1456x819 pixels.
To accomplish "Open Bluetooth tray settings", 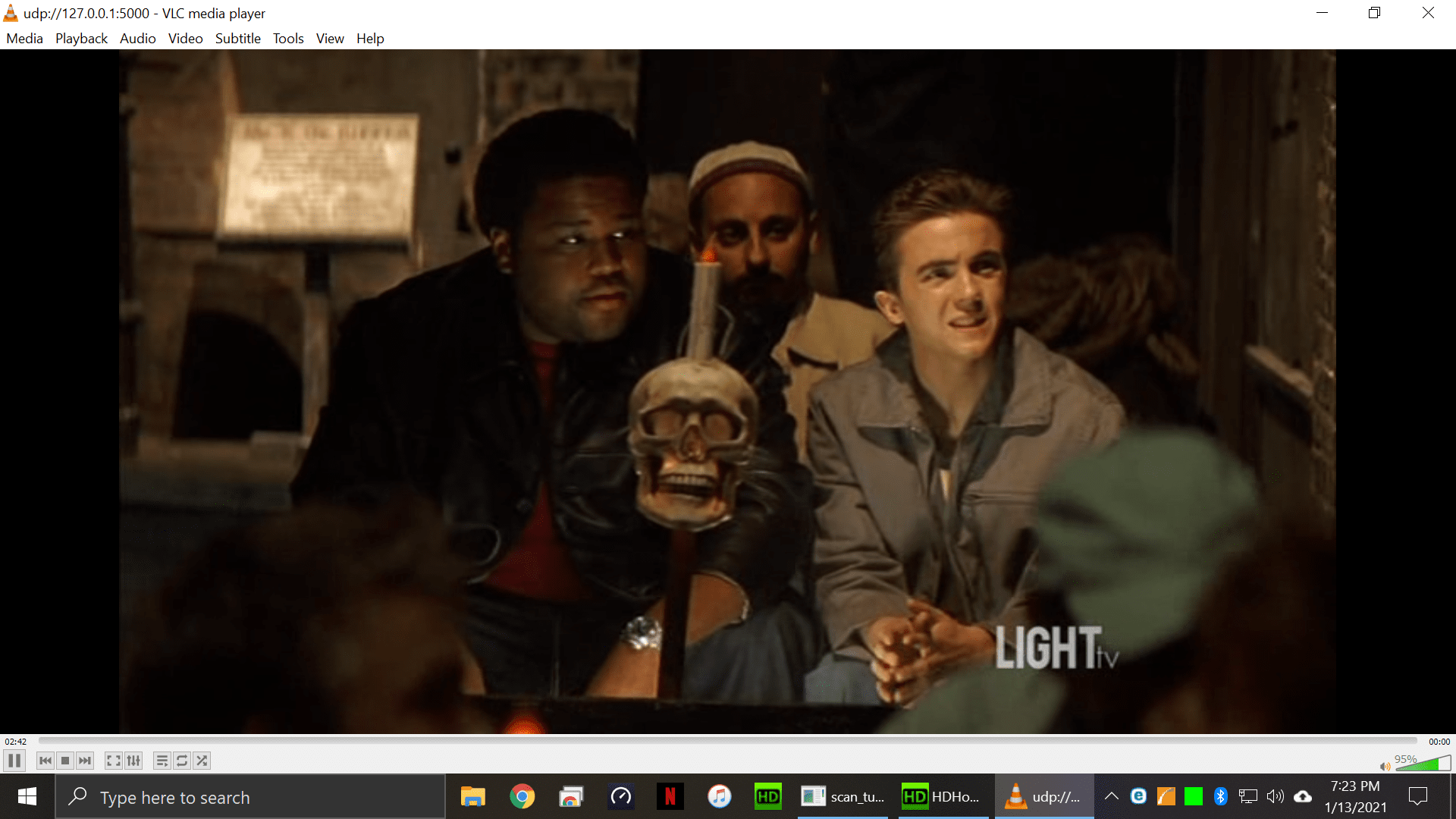I will [x=1220, y=796].
